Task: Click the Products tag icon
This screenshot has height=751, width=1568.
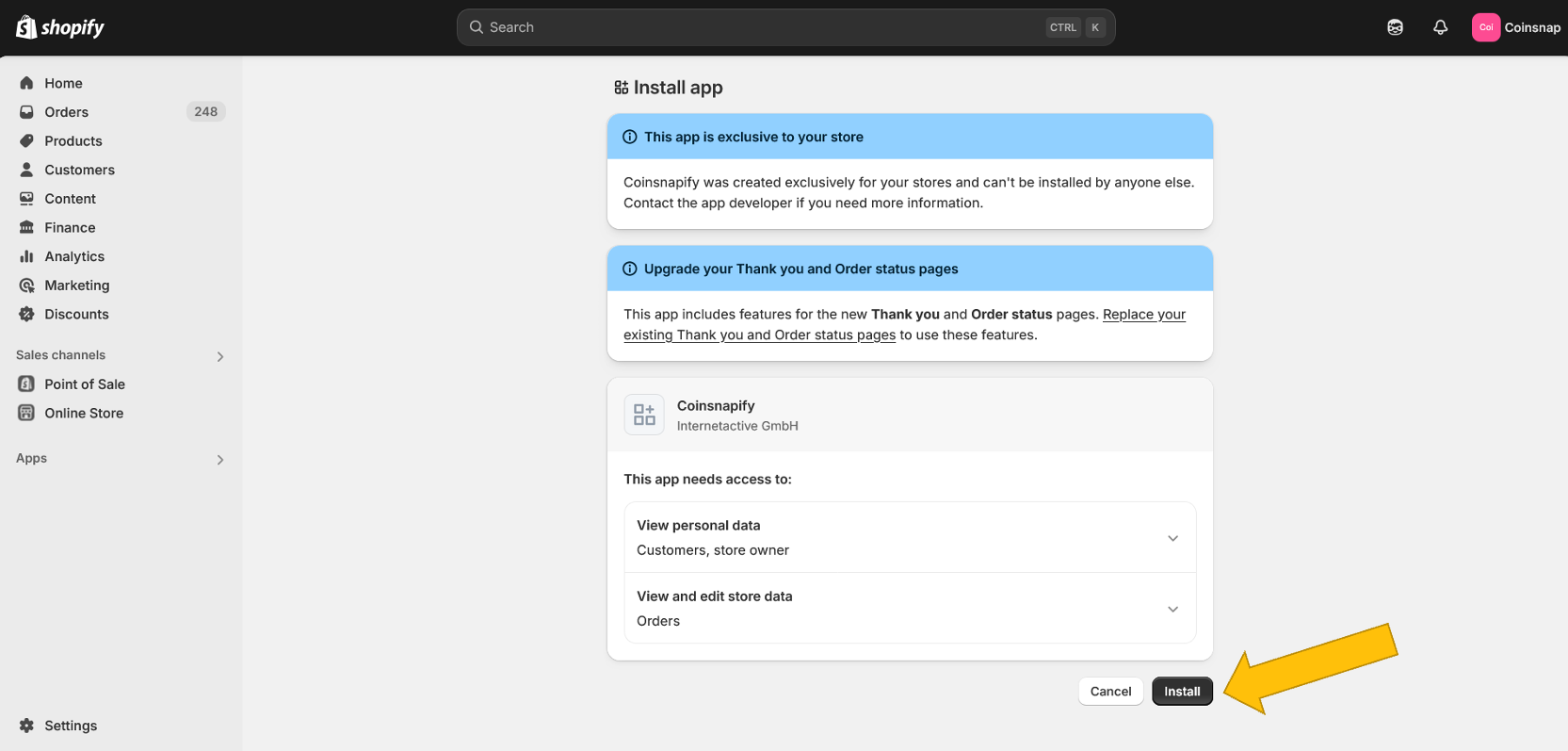Action: point(26,141)
